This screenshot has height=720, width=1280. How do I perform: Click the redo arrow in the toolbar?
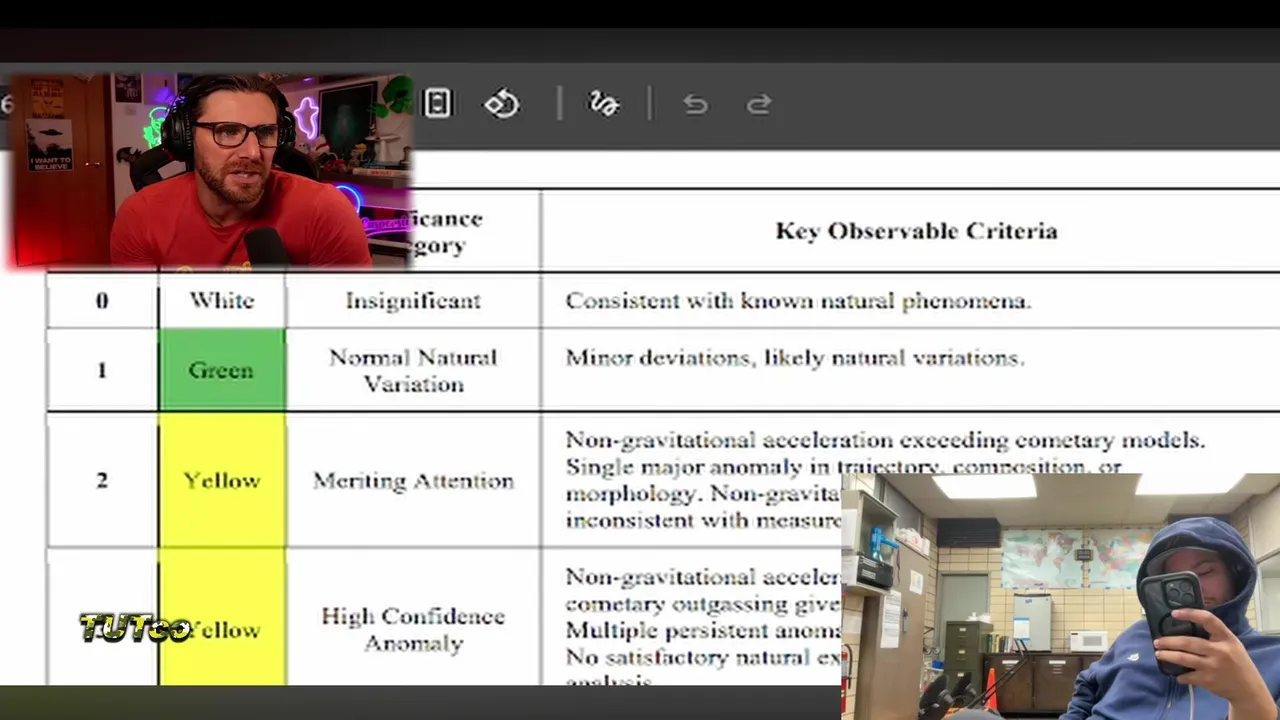click(759, 104)
